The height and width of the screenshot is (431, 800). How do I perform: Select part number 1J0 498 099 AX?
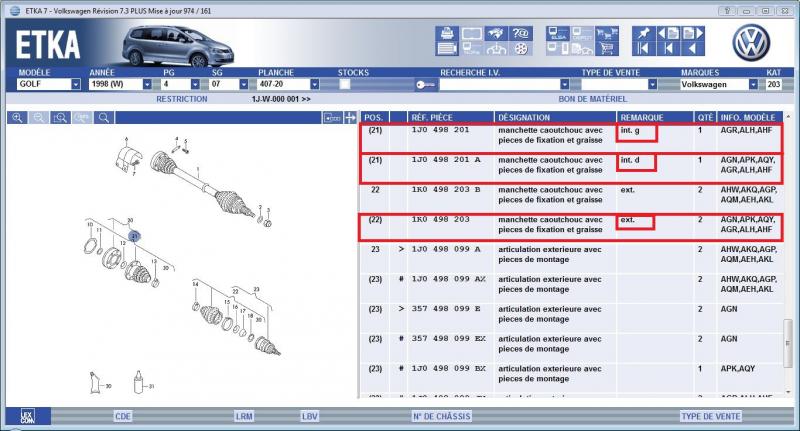point(449,279)
